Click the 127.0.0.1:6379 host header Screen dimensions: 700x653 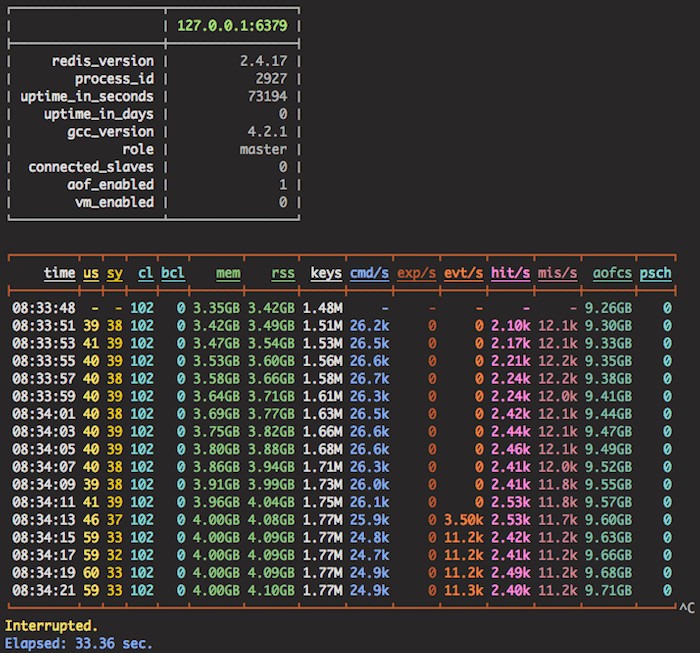coord(232,26)
